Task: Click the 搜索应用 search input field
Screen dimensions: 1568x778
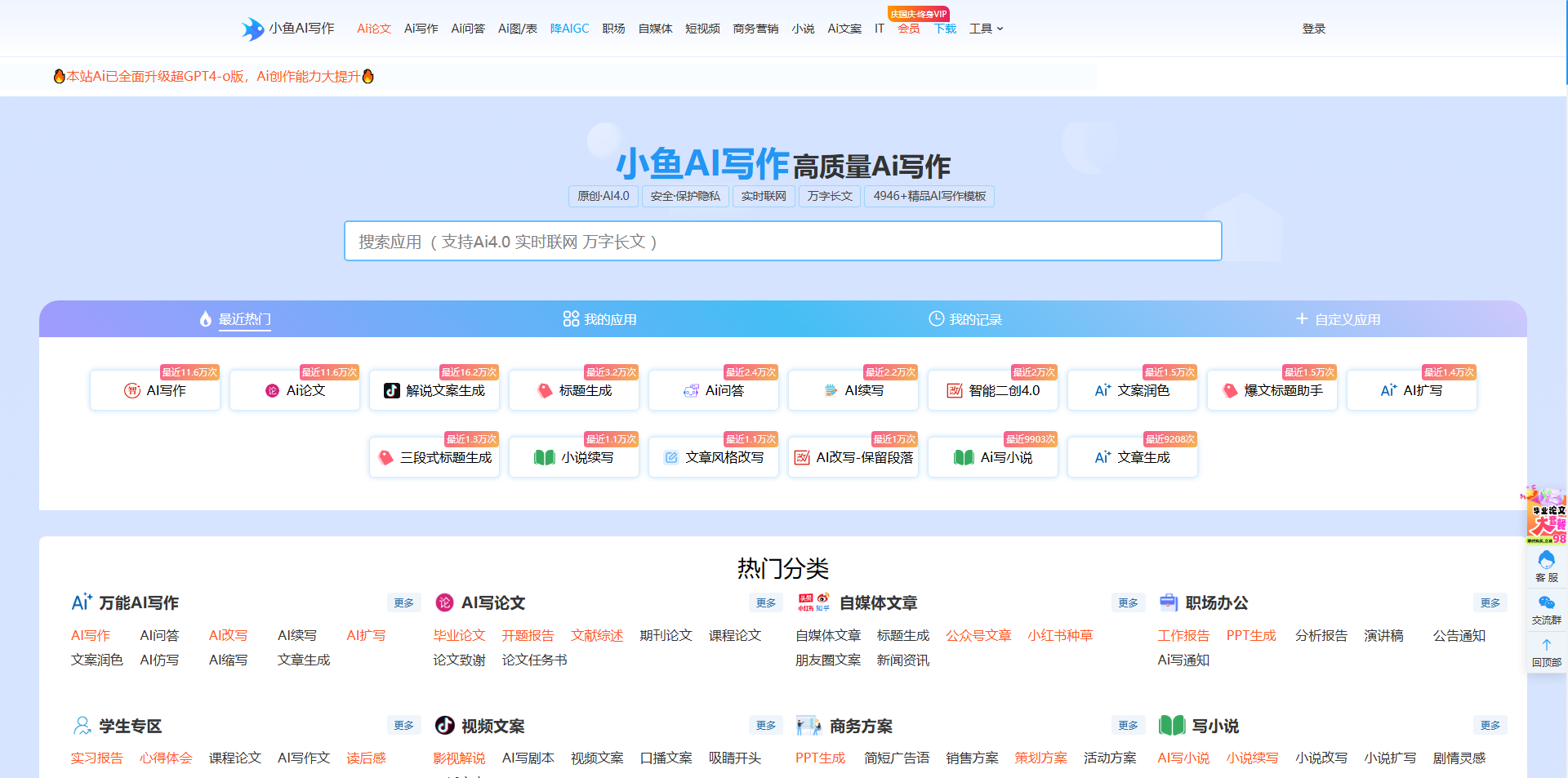Action: click(782, 241)
